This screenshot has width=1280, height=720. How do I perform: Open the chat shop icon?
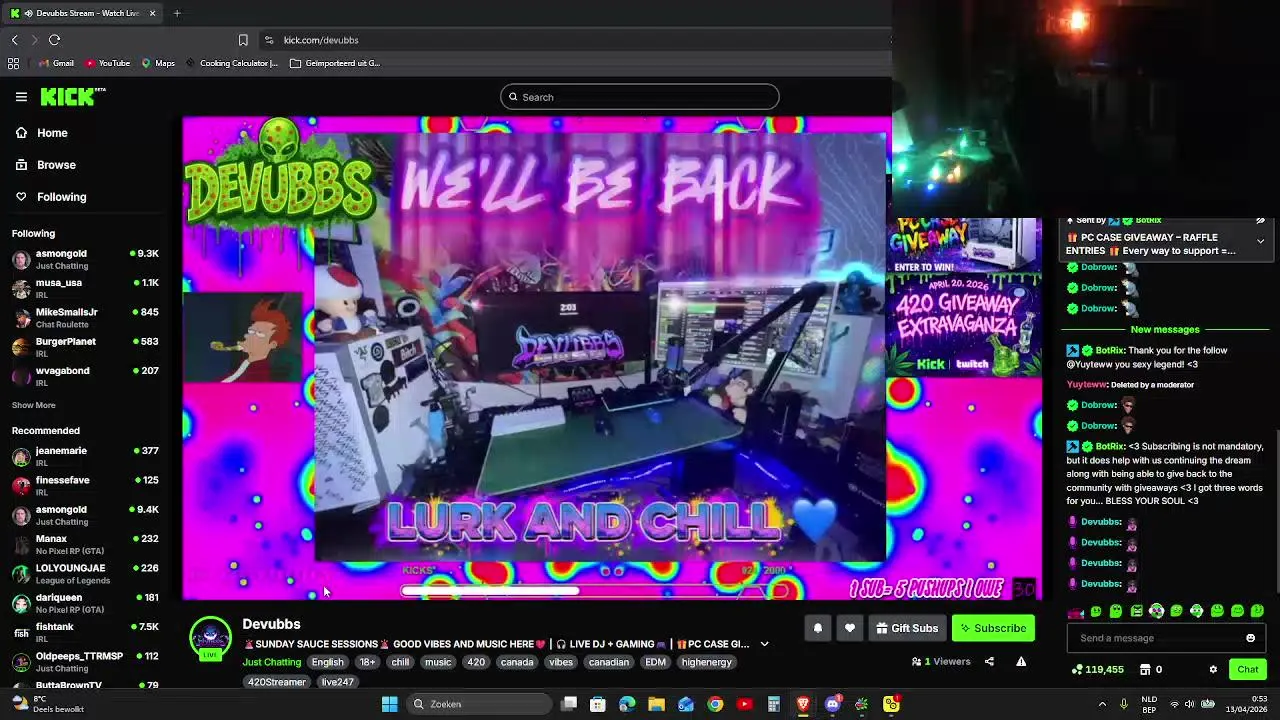coord(1145,669)
